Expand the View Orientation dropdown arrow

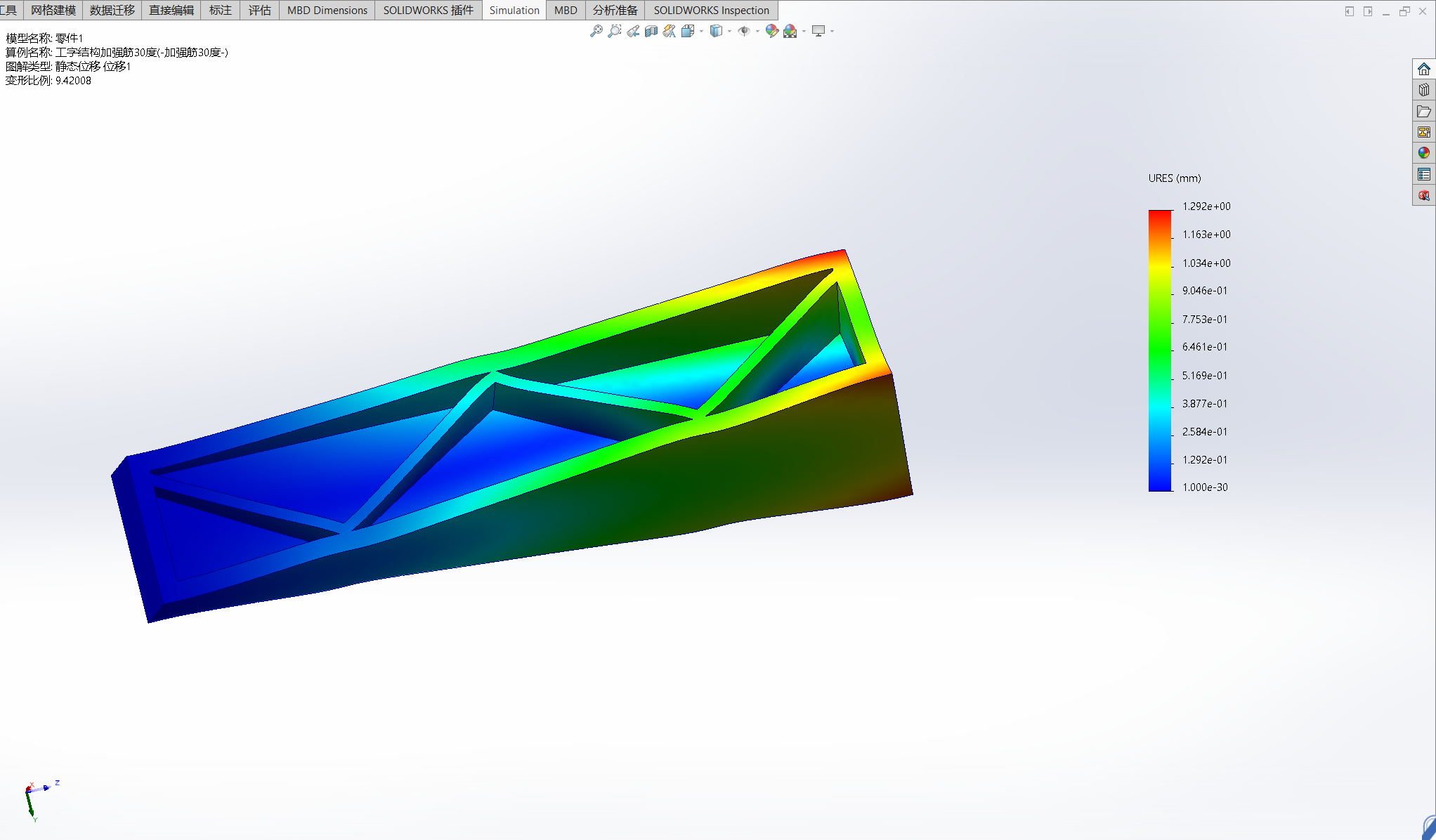pyautogui.click(x=701, y=31)
